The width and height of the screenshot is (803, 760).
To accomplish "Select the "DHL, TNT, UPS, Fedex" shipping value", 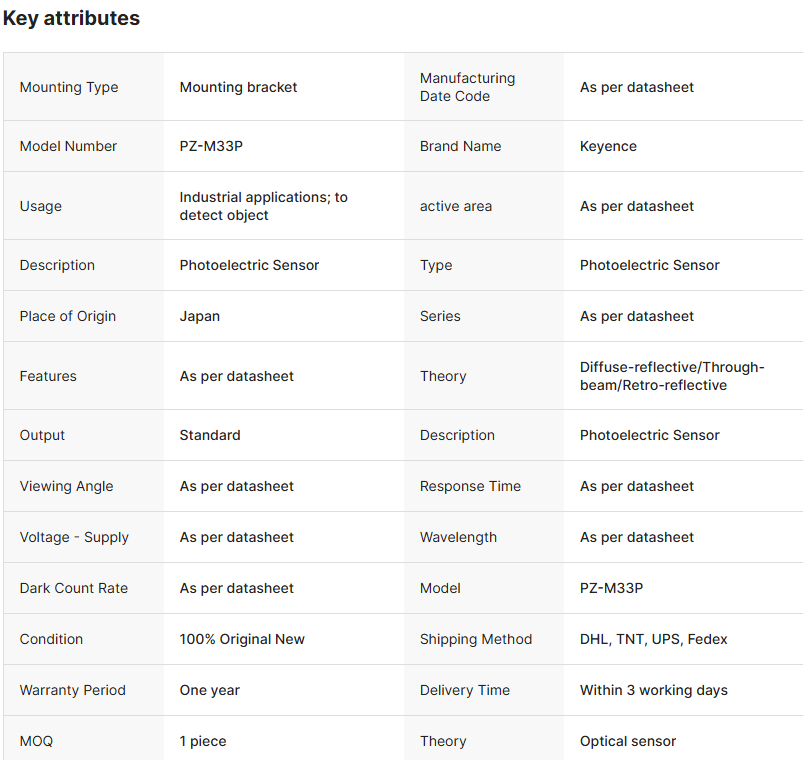I will tap(654, 639).
